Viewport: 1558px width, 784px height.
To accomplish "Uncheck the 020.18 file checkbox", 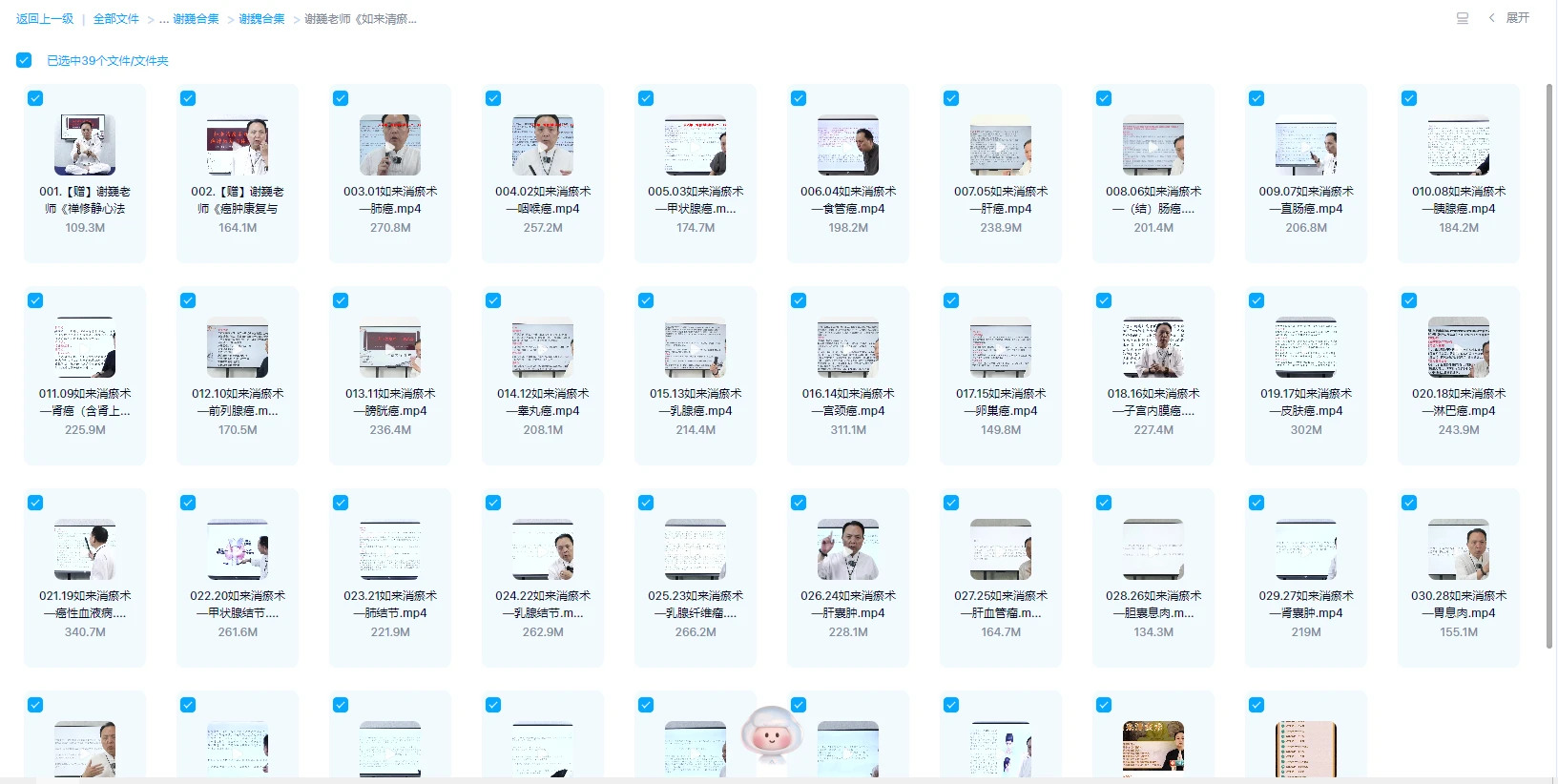I will pyautogui.click(x=1409, y=300).
